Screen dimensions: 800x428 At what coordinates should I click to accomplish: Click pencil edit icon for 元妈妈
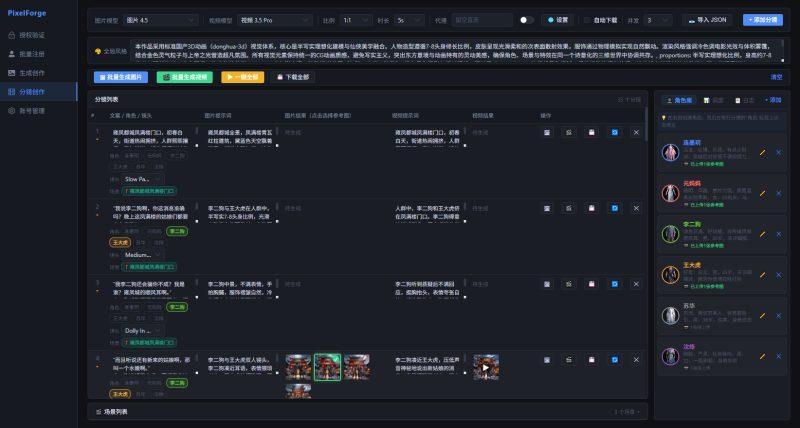[762, 193]
